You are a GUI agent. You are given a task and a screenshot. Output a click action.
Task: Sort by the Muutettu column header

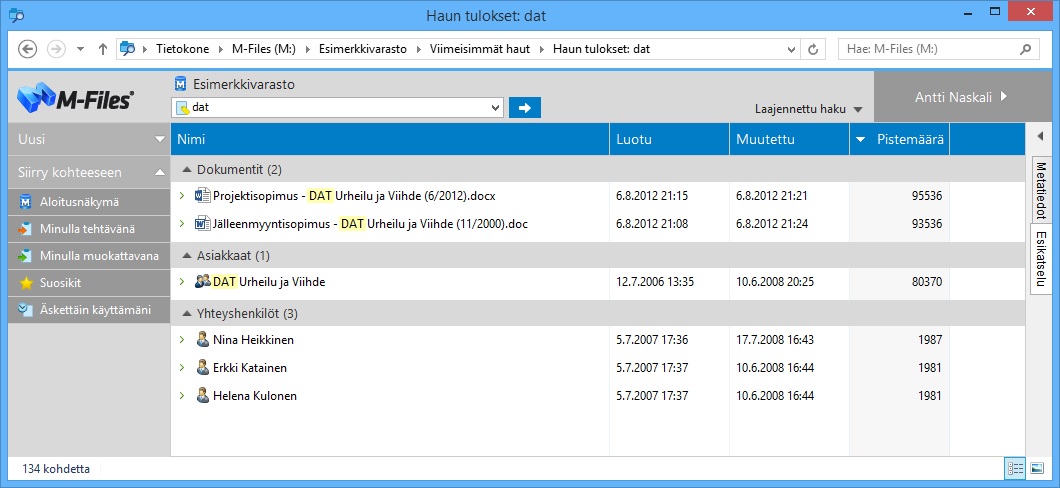click(x=790, y=139)
